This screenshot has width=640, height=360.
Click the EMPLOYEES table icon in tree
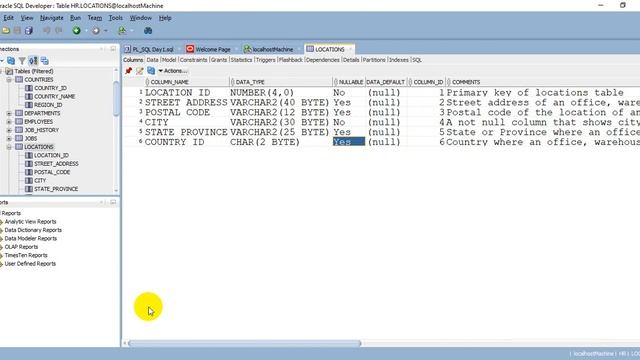point(19,122)
